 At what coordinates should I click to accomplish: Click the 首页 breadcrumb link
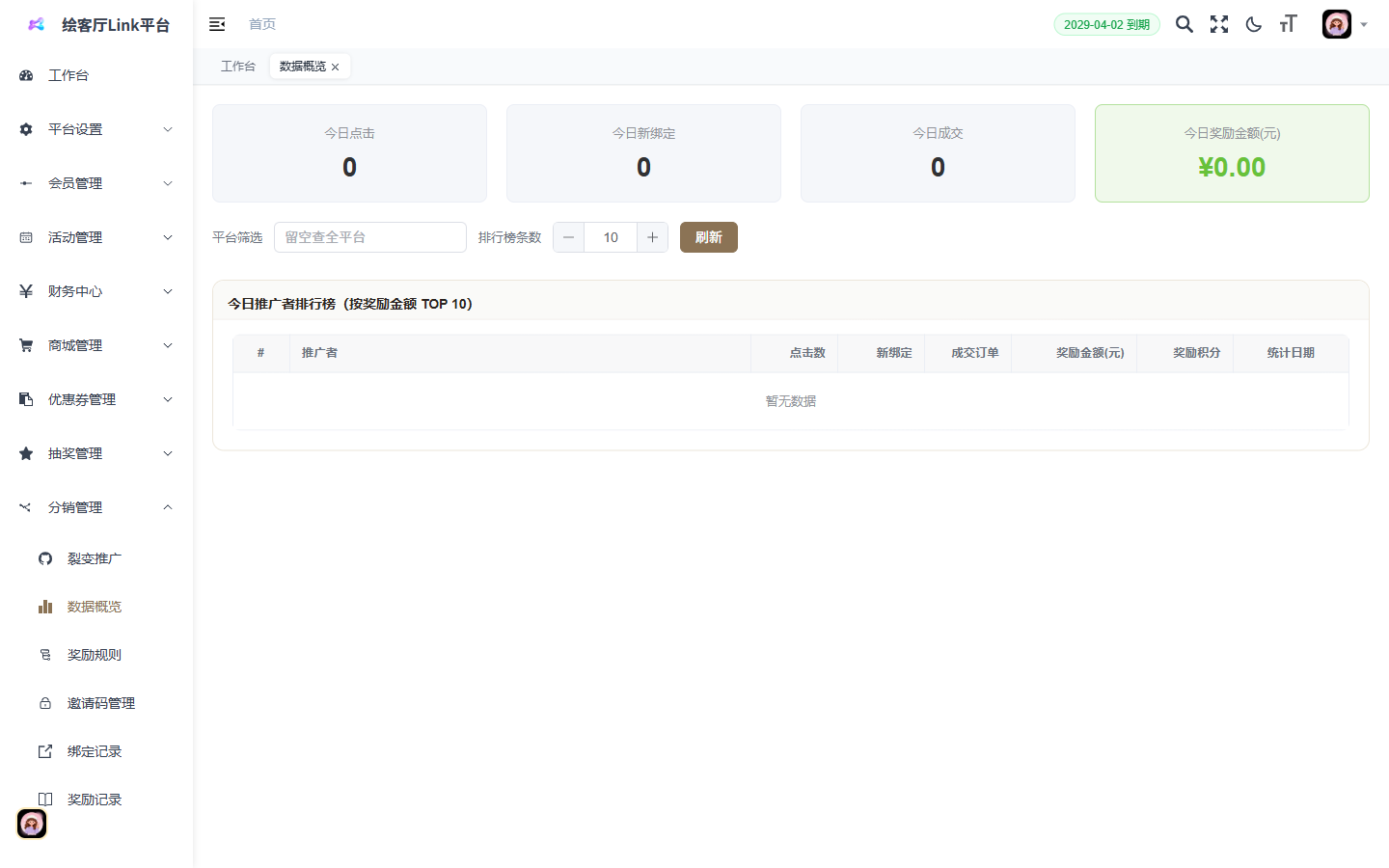262,24
